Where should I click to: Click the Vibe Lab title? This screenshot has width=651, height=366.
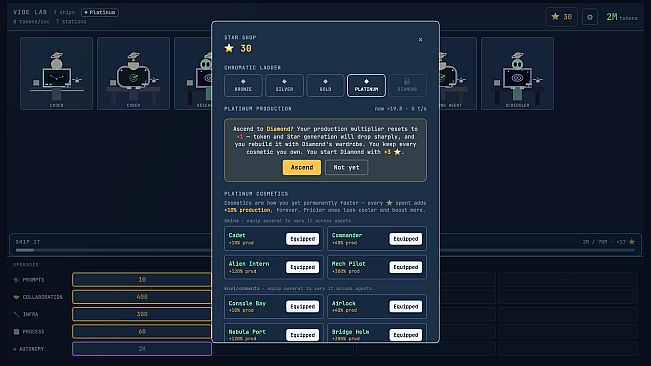(x=30, y=12)
